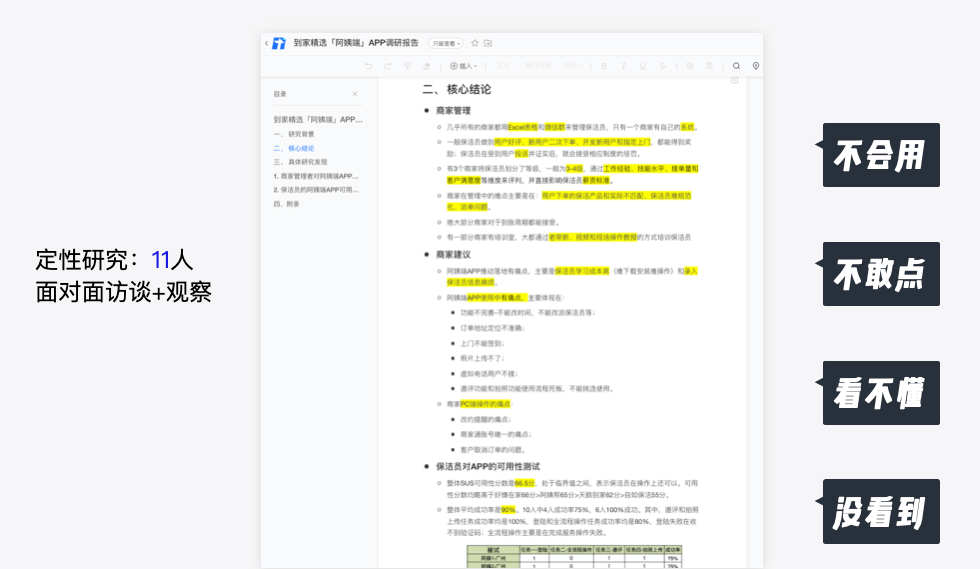
Task: Star the document with the favorite icon
Action: [x=474, y=43]
